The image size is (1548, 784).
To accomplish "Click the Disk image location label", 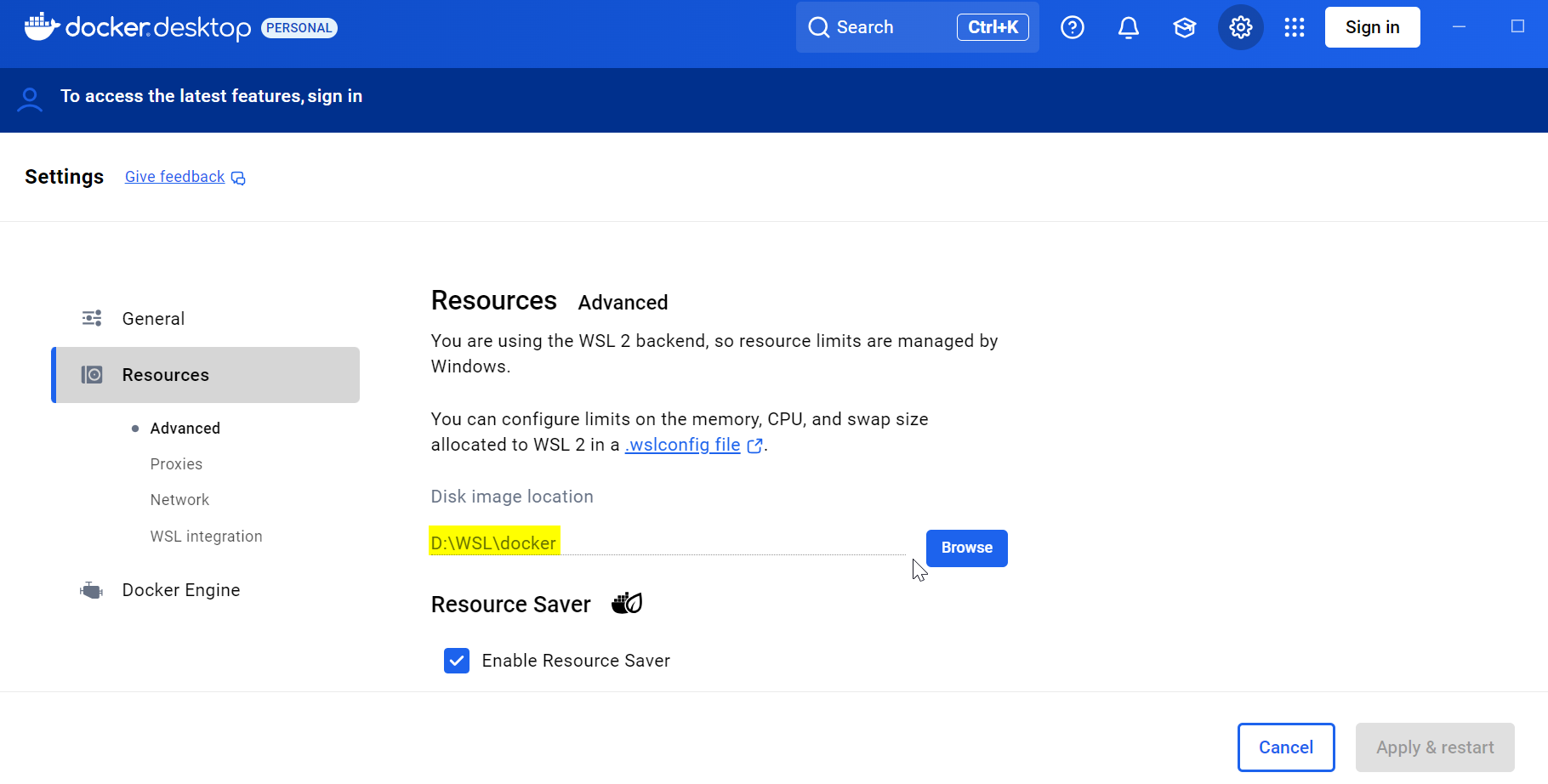I will coord(512,497).
